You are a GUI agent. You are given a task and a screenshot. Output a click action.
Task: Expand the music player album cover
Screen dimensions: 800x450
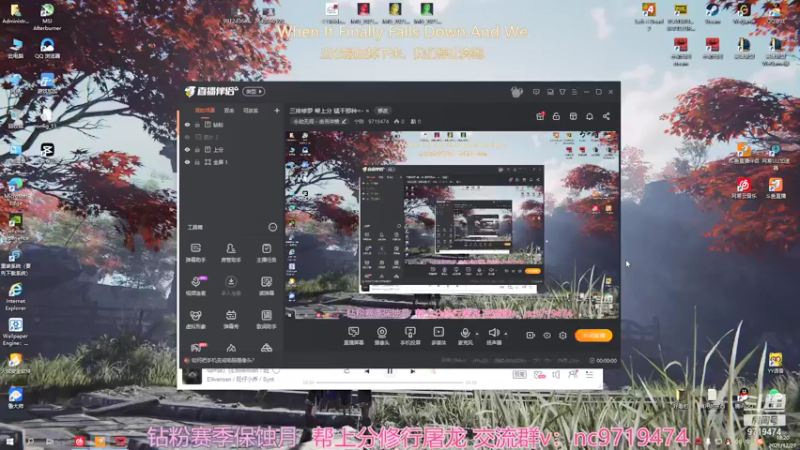coord(192,376)
